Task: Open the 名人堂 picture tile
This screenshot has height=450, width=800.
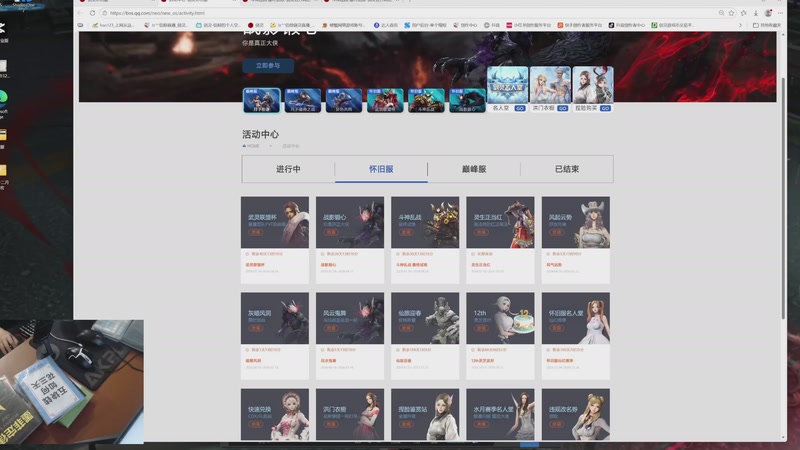Action: click(507, 85)
